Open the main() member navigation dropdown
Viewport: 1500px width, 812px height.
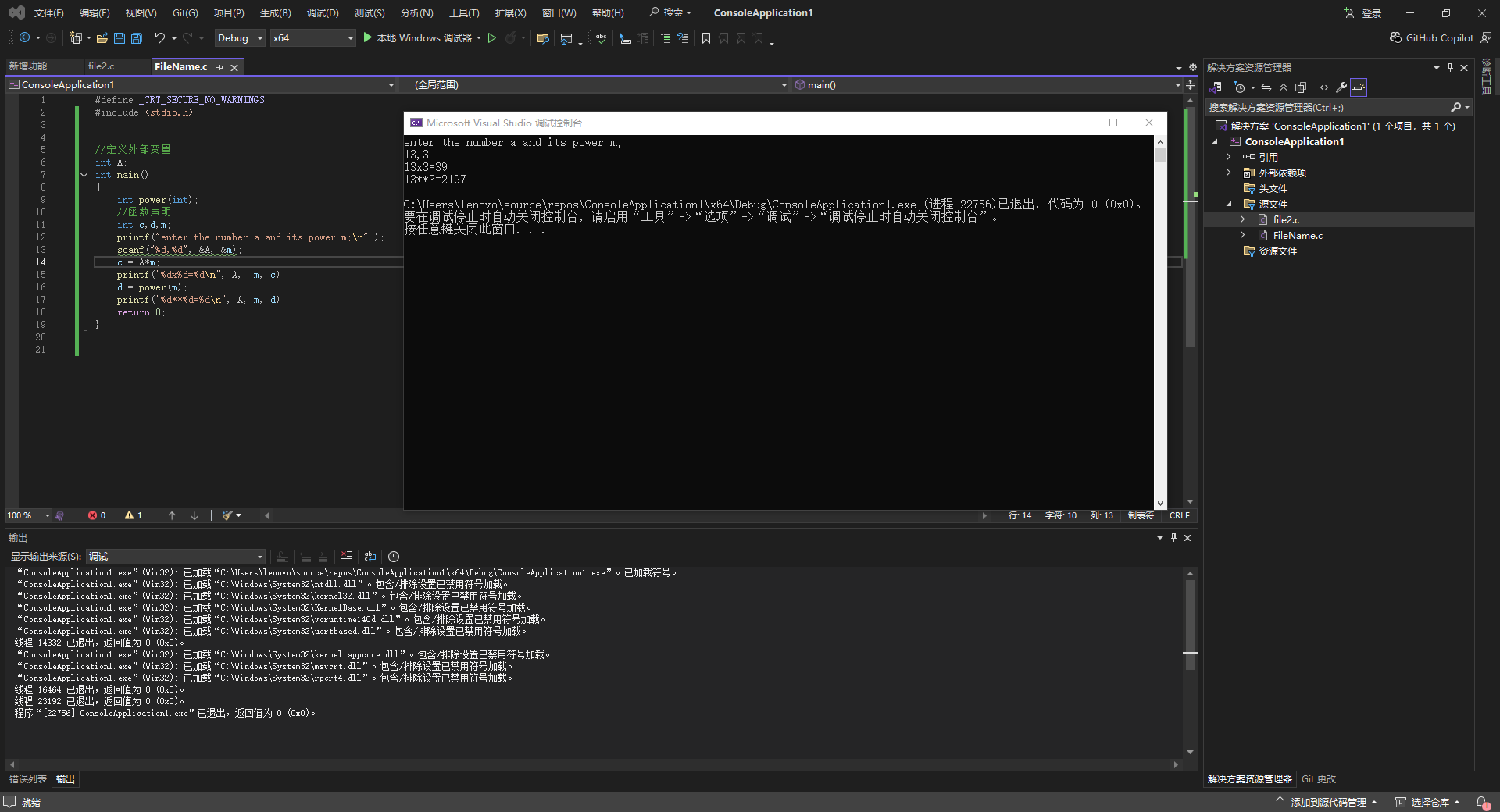[x=987, y=84]
